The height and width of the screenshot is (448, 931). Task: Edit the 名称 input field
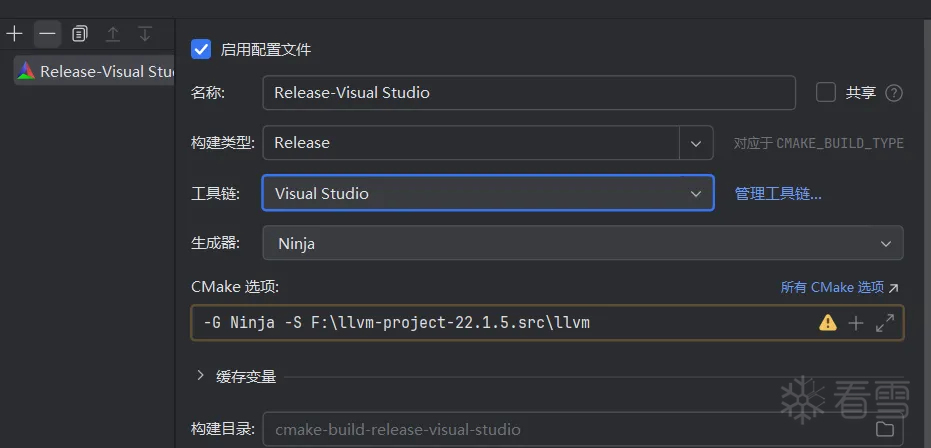click(529, 93)
